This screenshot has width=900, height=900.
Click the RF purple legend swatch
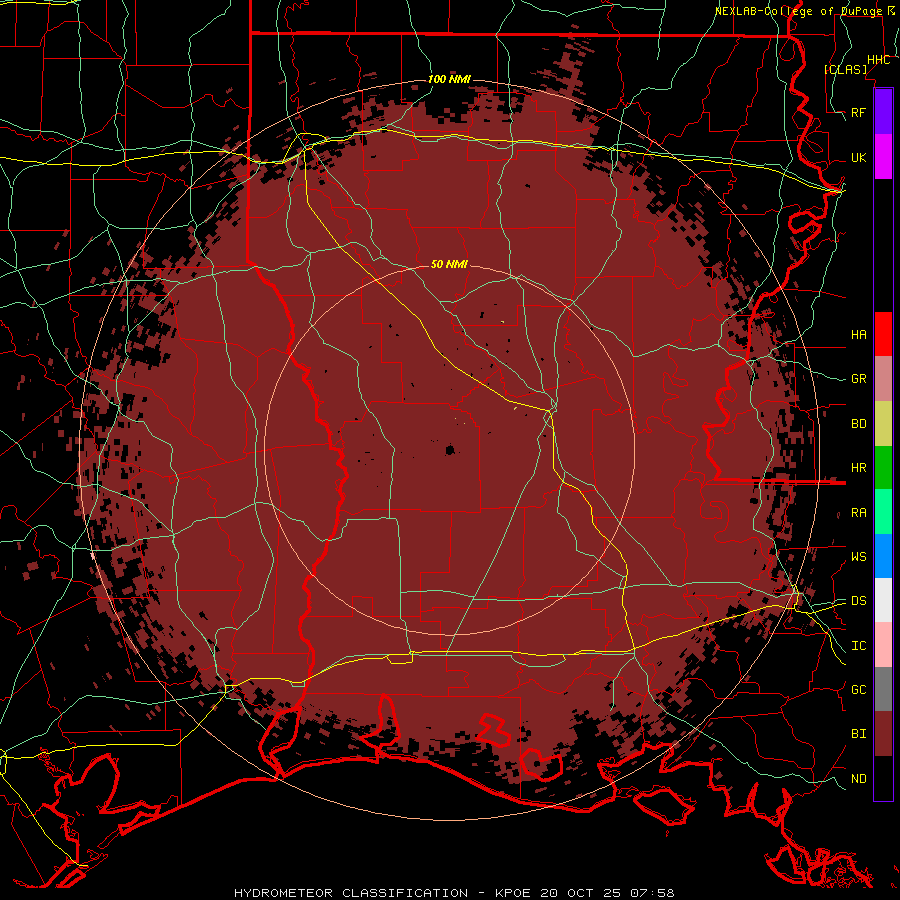883,112
